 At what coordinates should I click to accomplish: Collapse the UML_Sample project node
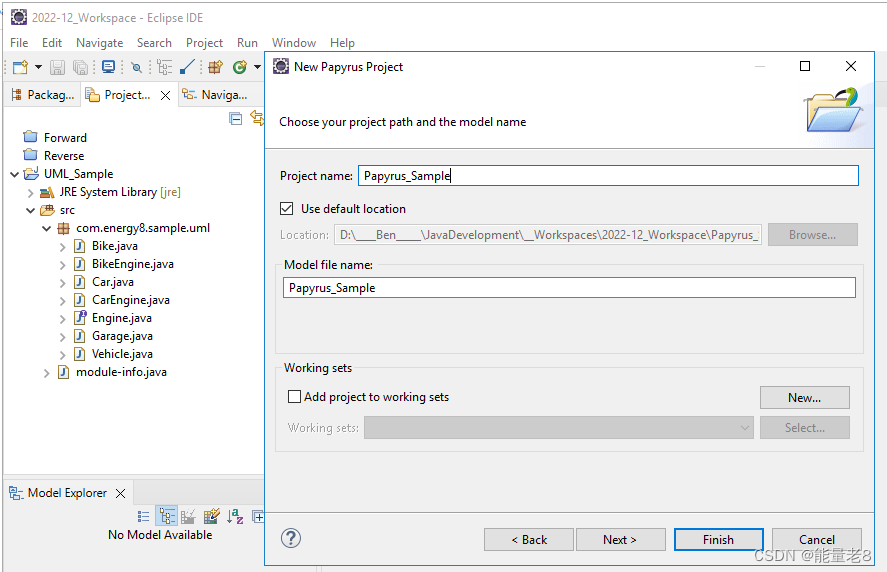click(15, 174)
